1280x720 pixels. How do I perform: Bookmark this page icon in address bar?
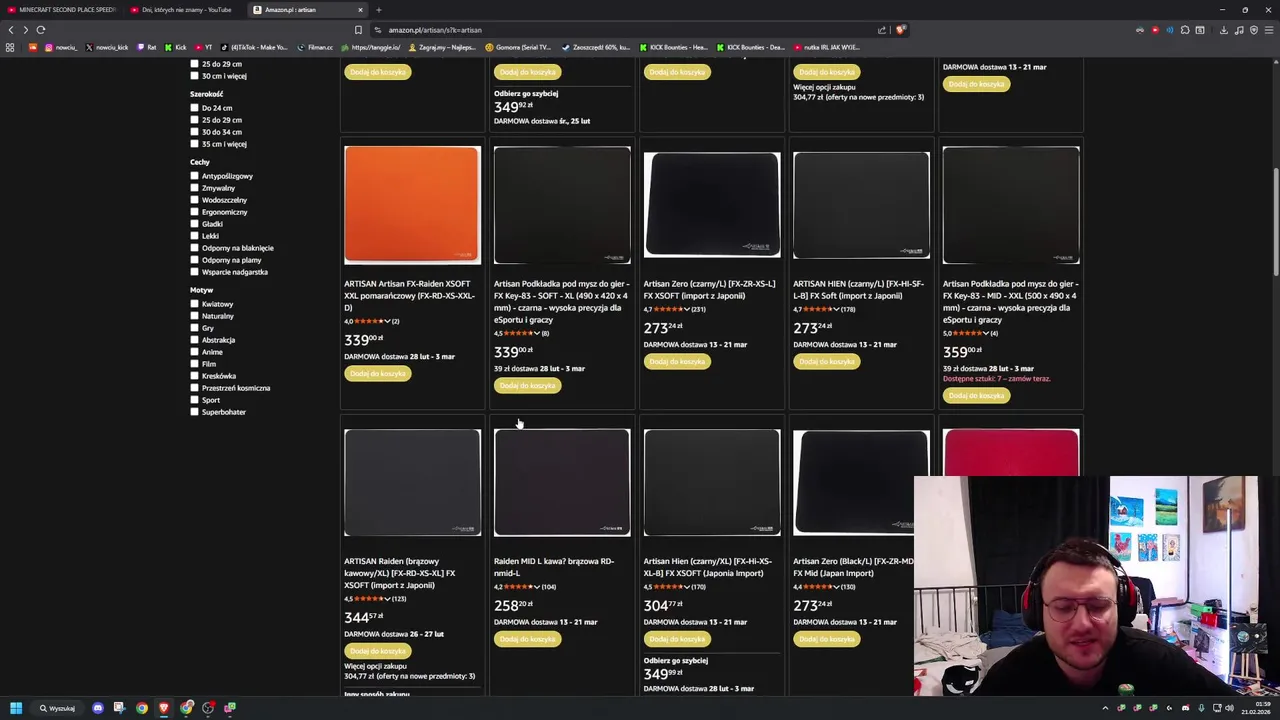coord(358,30)
